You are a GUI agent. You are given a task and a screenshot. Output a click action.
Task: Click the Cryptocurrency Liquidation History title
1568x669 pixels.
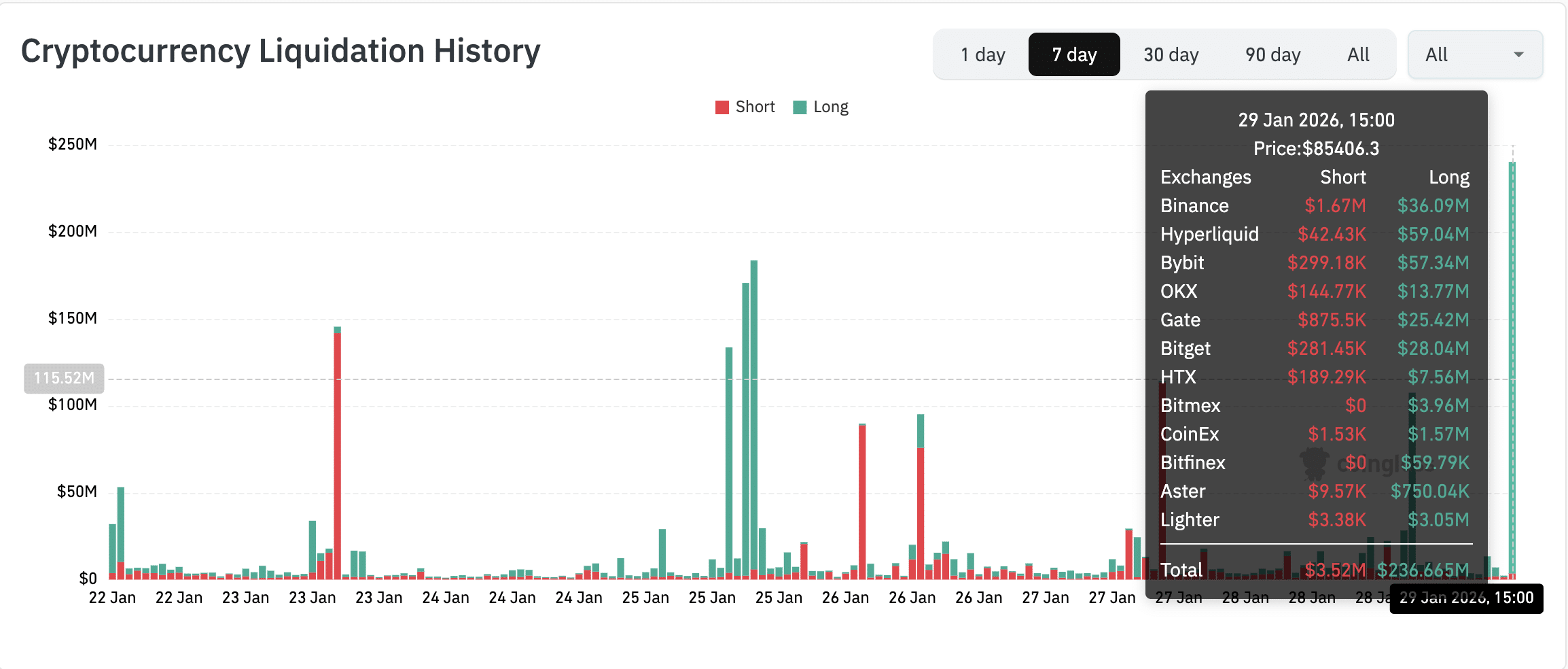[x=281, y=52]
